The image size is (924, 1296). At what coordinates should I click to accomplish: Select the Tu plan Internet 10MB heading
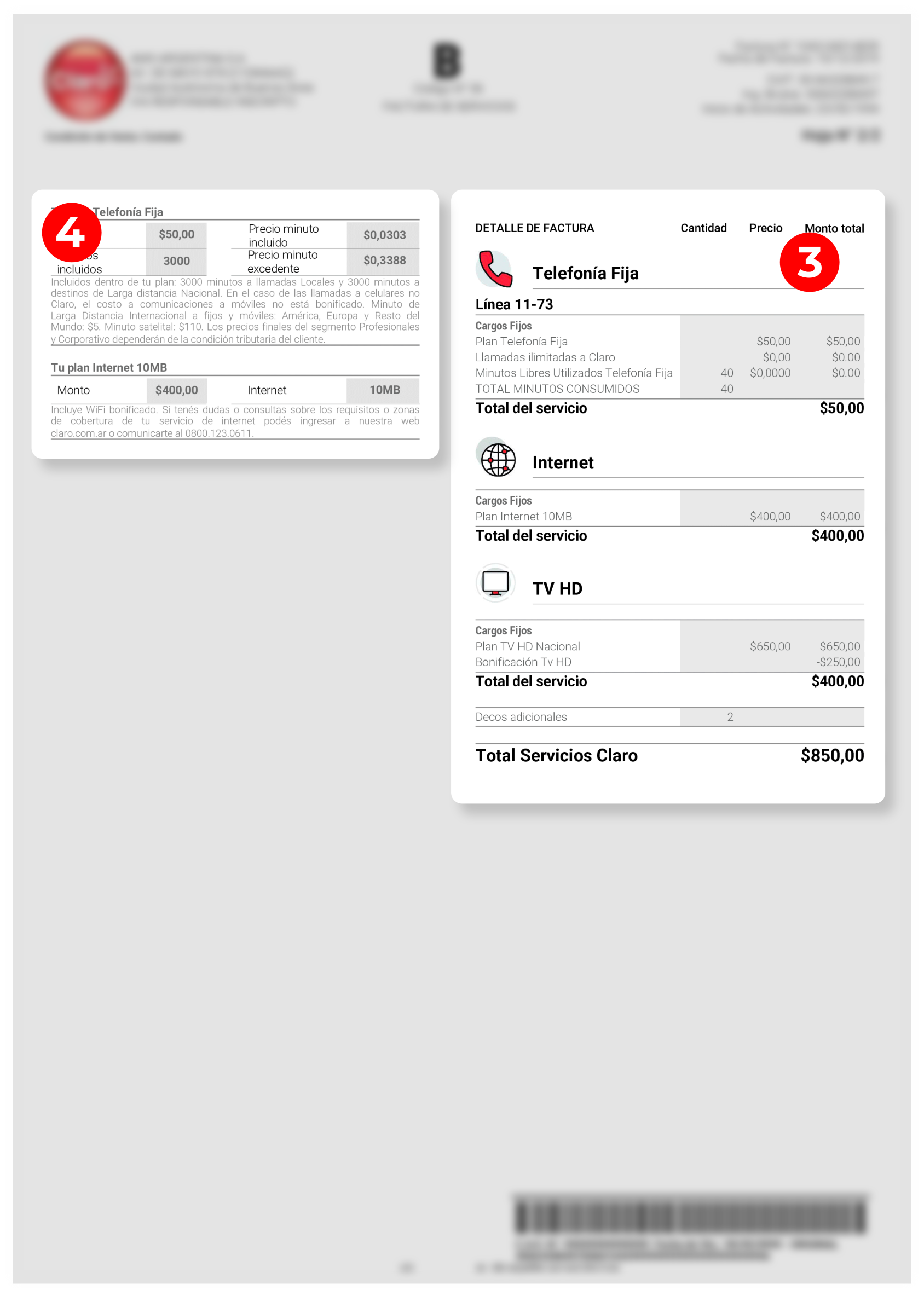coord(109,368)
